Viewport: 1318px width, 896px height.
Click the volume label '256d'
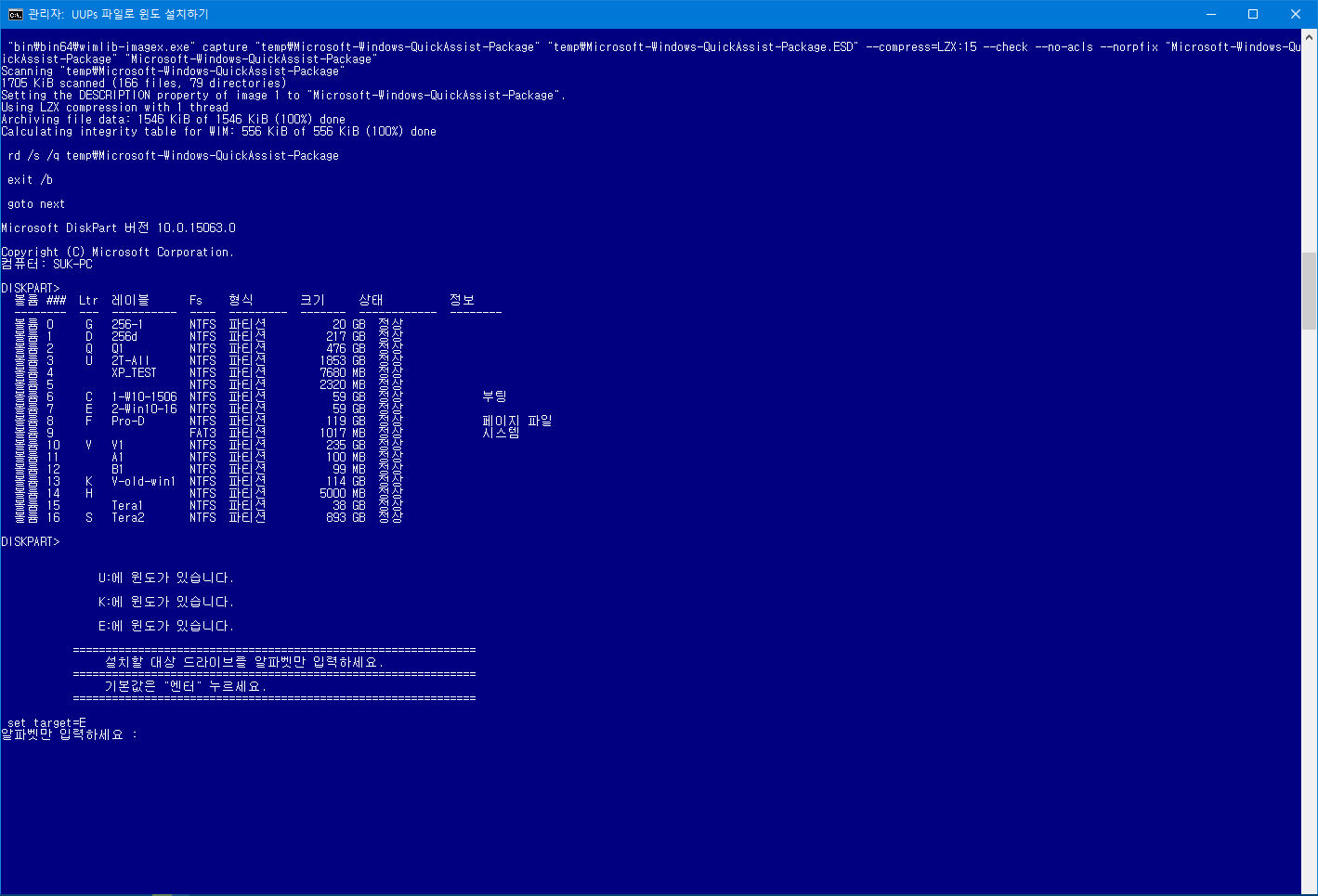(124, 336)
